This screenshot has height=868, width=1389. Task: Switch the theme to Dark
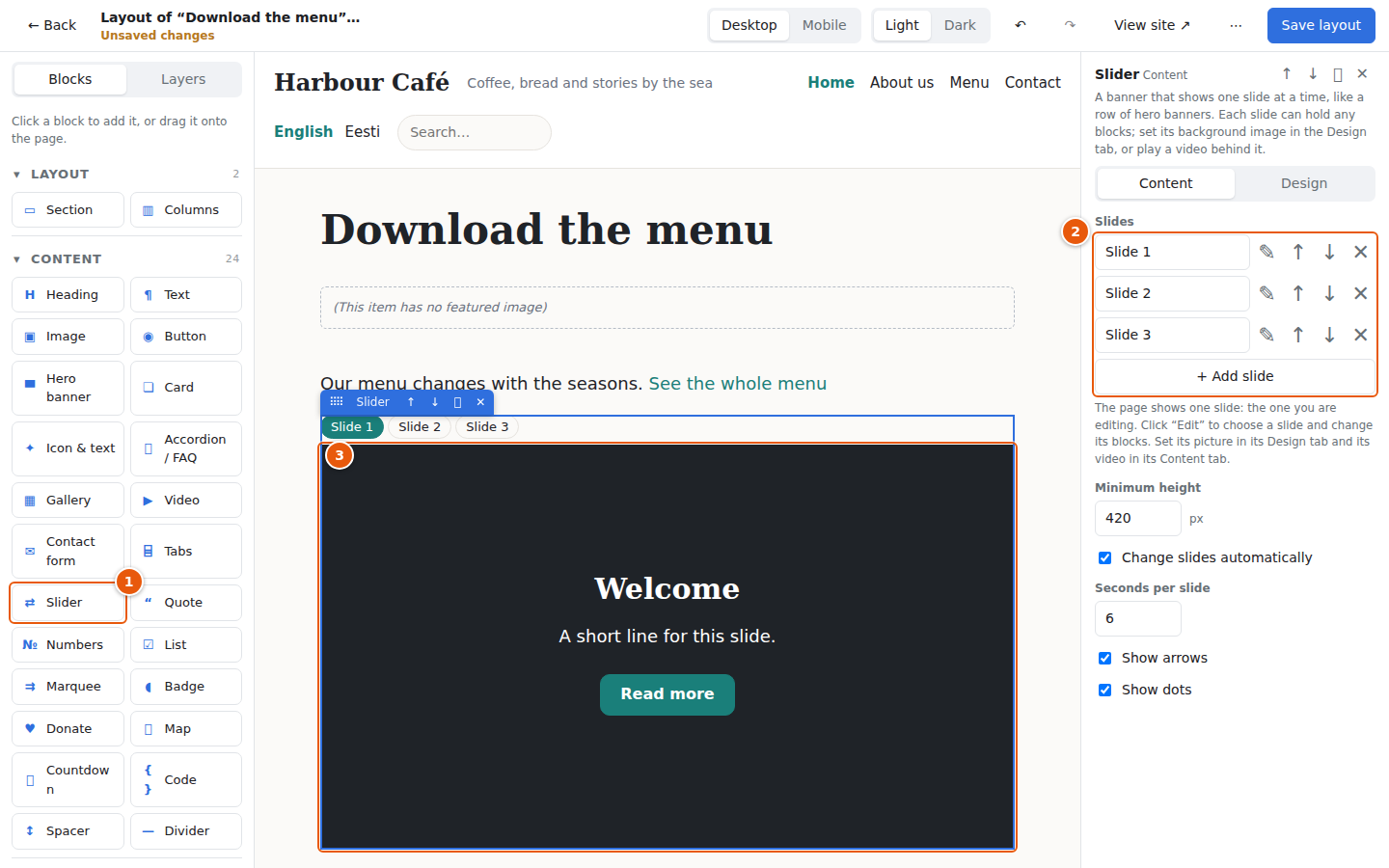[x=960, y=25]
